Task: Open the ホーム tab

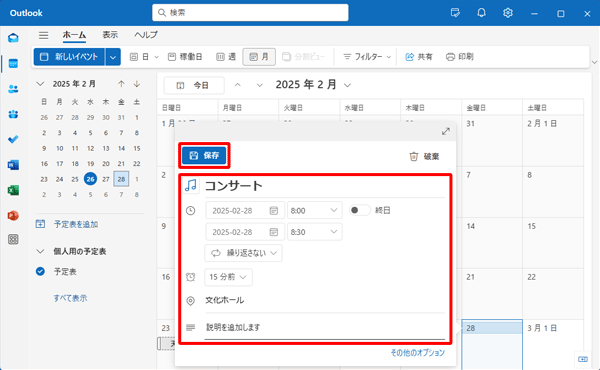Action: click(74, 35)
